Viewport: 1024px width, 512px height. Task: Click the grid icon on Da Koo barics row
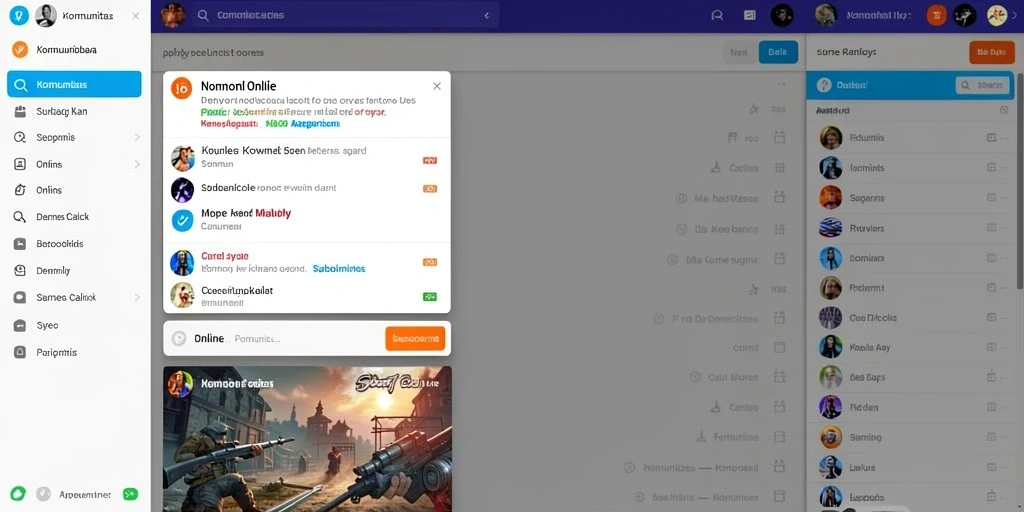tap(778, 229)
